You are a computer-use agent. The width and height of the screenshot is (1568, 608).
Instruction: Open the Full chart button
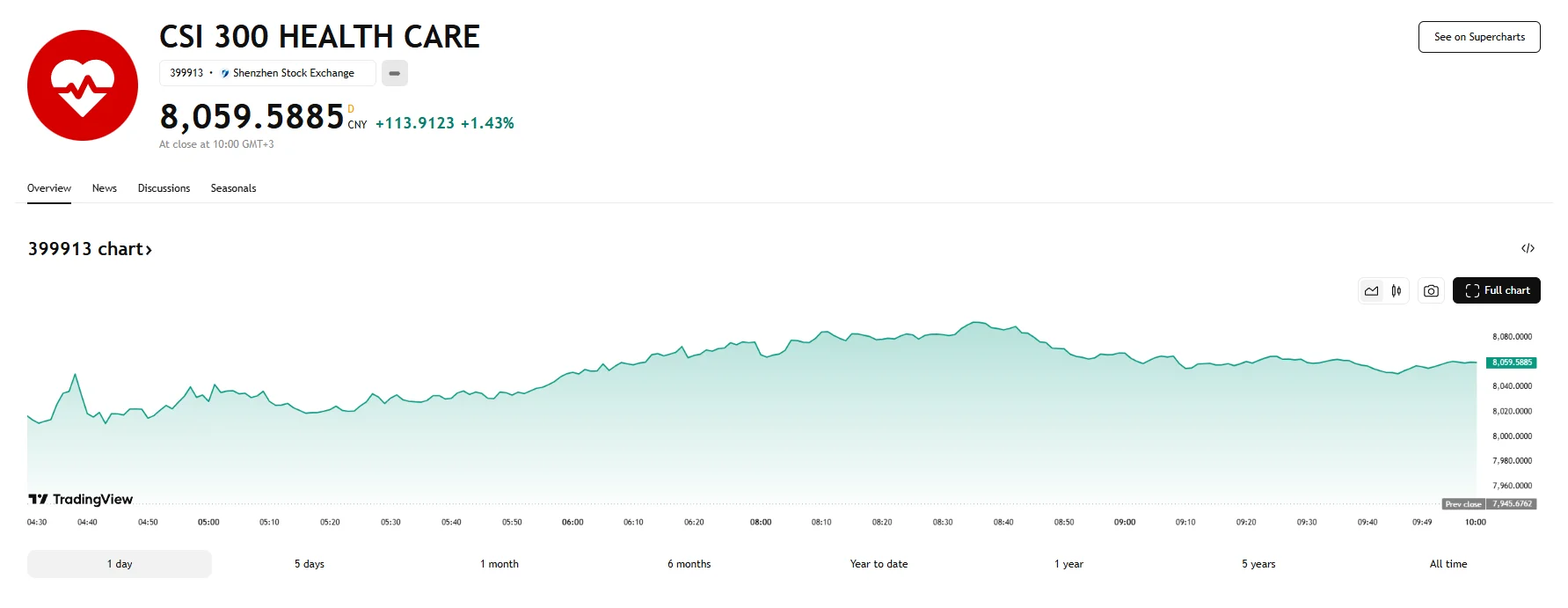(x=1496, y=290)
